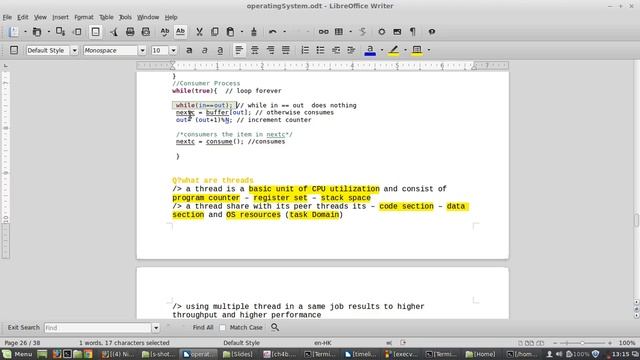The width and height of the screenshot is (640, 360).
Task: Apply the yellow Highlighting color
Action: coord(393,50)
